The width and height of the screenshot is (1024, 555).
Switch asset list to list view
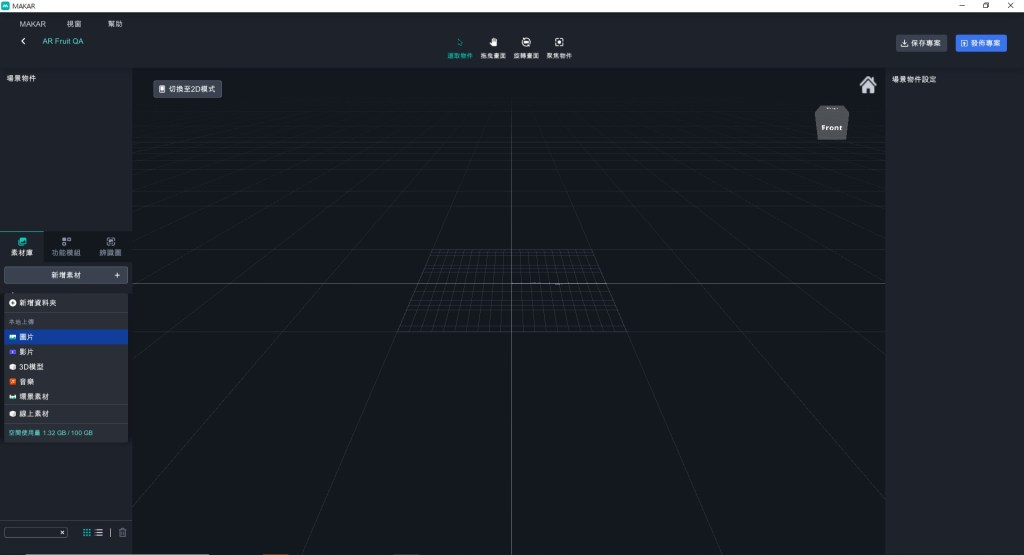[99, 533]
